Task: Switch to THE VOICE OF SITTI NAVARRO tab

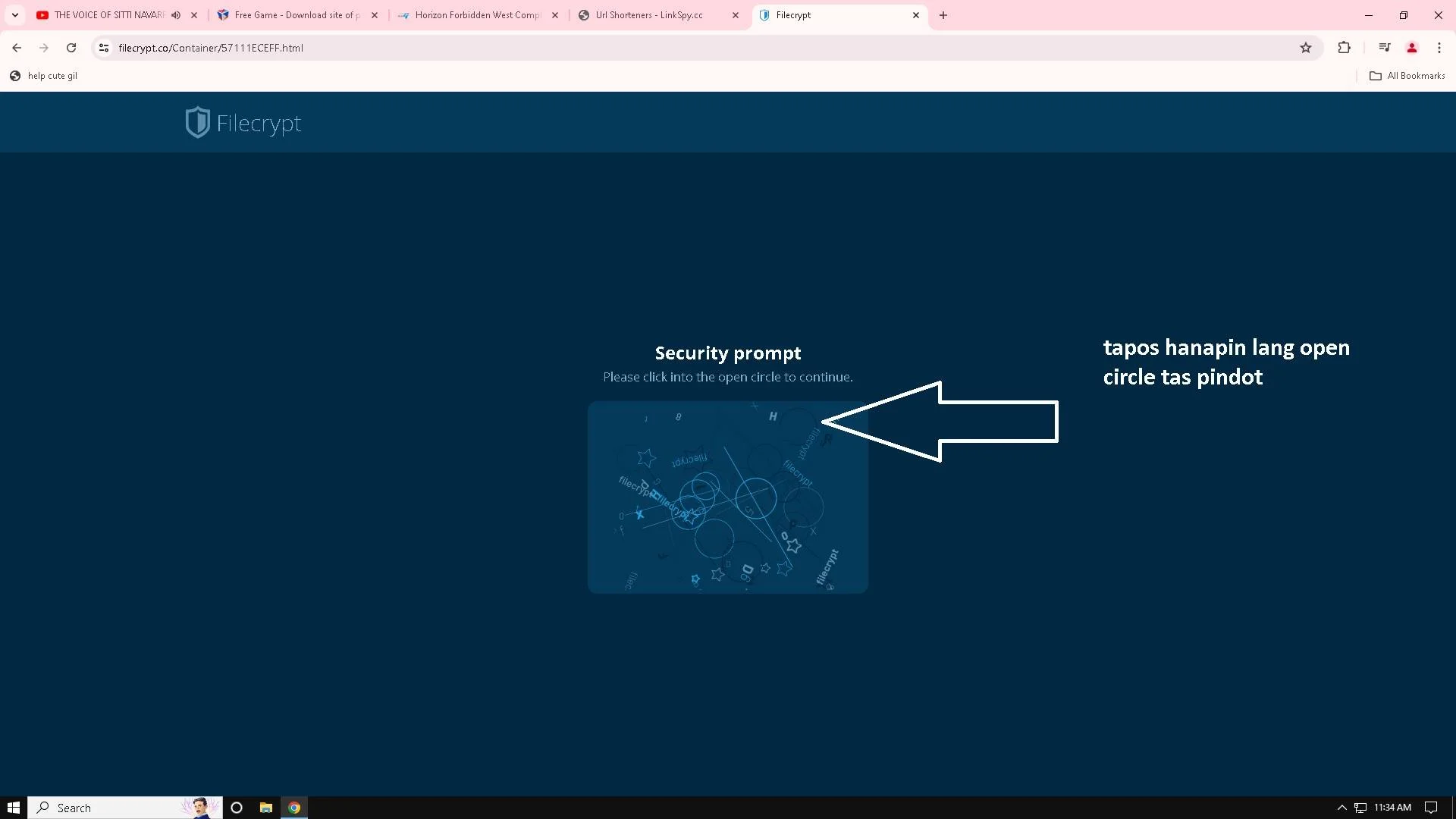Action: (x=108, y=15)
